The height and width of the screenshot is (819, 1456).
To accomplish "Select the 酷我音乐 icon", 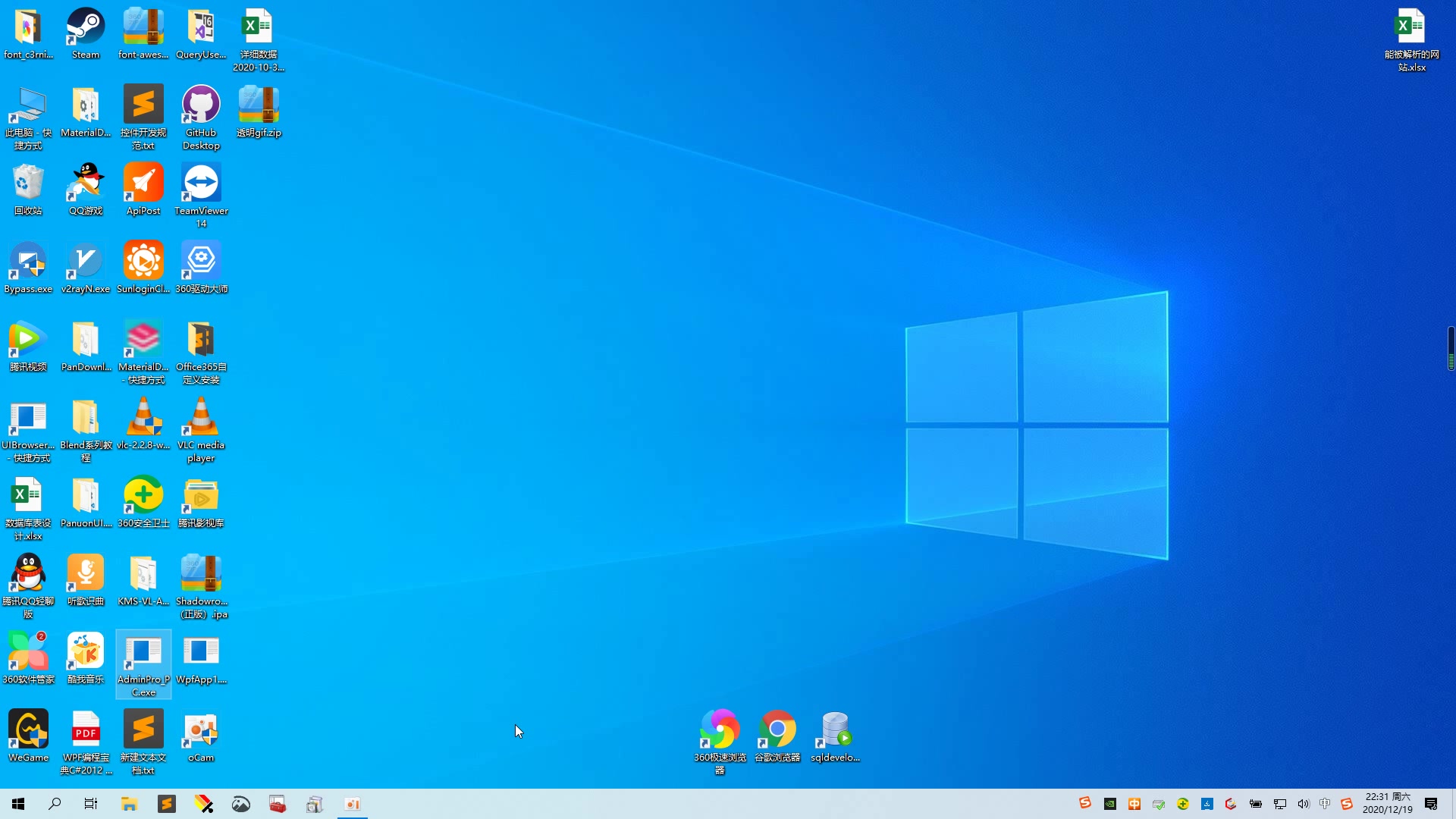I will pos(86,659).
